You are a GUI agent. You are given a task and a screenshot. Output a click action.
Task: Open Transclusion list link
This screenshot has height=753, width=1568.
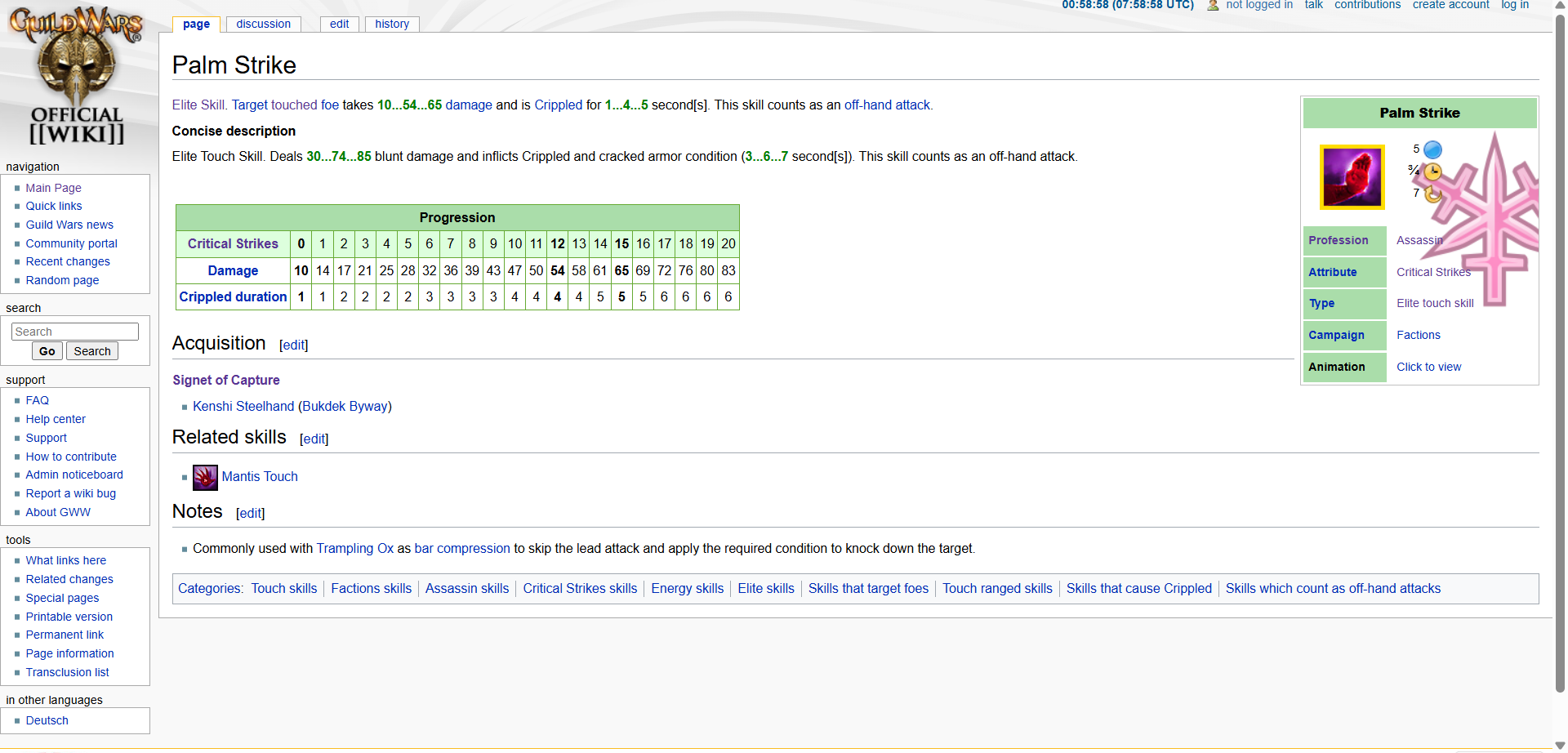tap(67, 672)
